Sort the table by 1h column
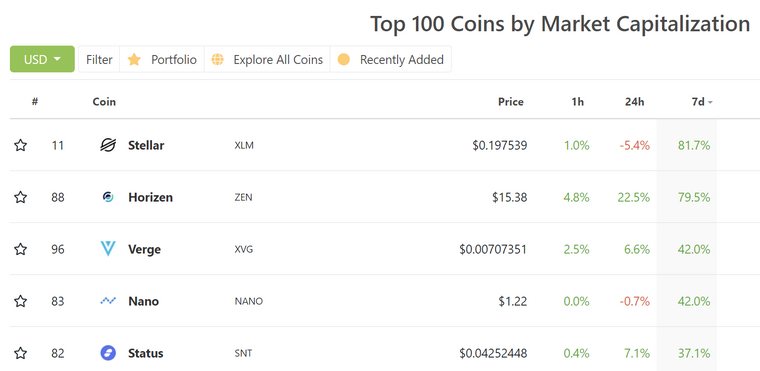760x371 pixels. [578, 102]
